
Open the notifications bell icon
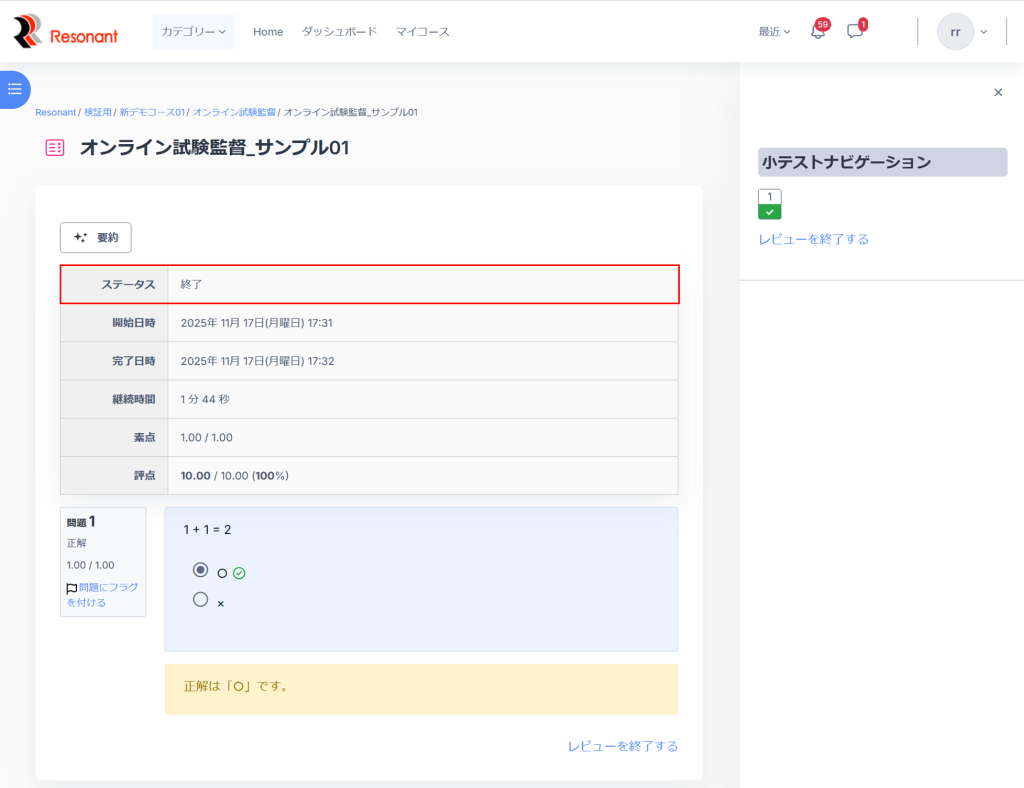[817, 31]
